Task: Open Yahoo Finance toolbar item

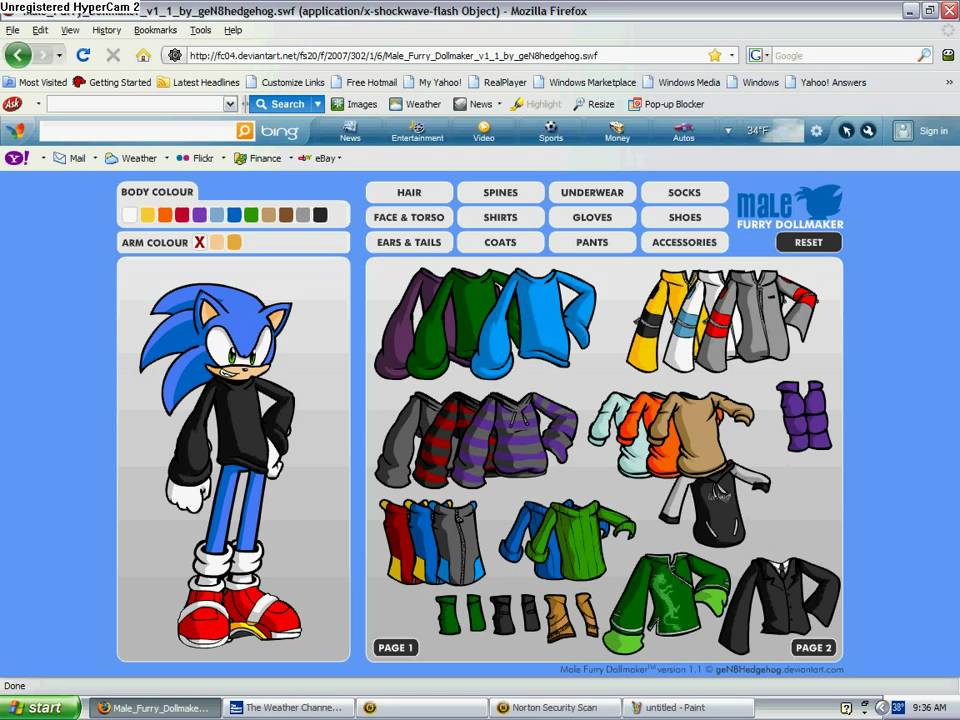Action: 258,158
